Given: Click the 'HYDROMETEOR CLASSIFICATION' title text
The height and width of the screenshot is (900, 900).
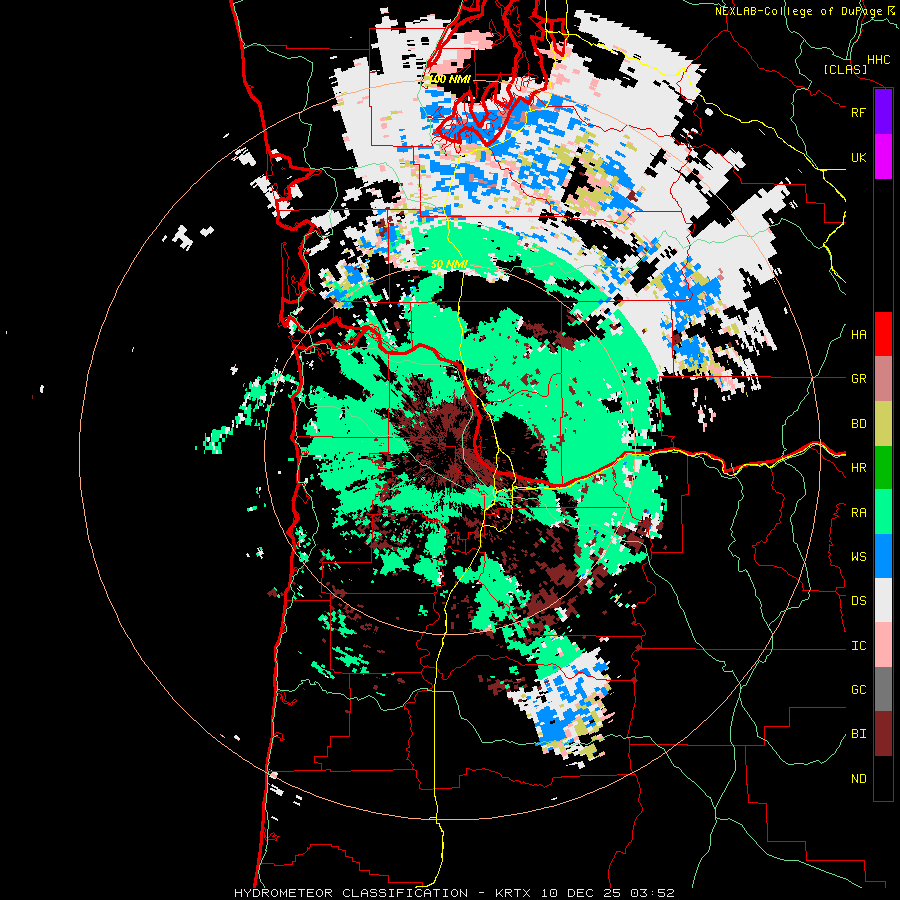Looking at the screenshot, I should [x=351, y=893].
